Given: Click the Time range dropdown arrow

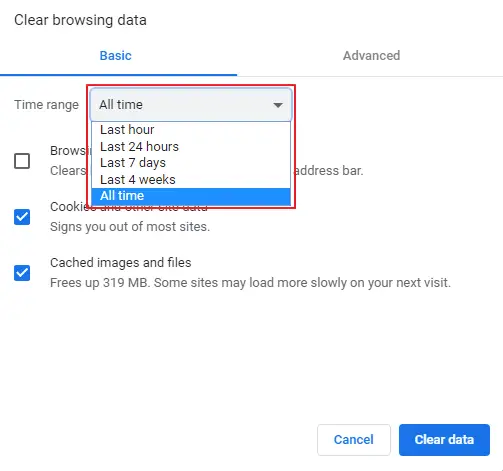Looking at the screenshot, I should click(278, 105).
